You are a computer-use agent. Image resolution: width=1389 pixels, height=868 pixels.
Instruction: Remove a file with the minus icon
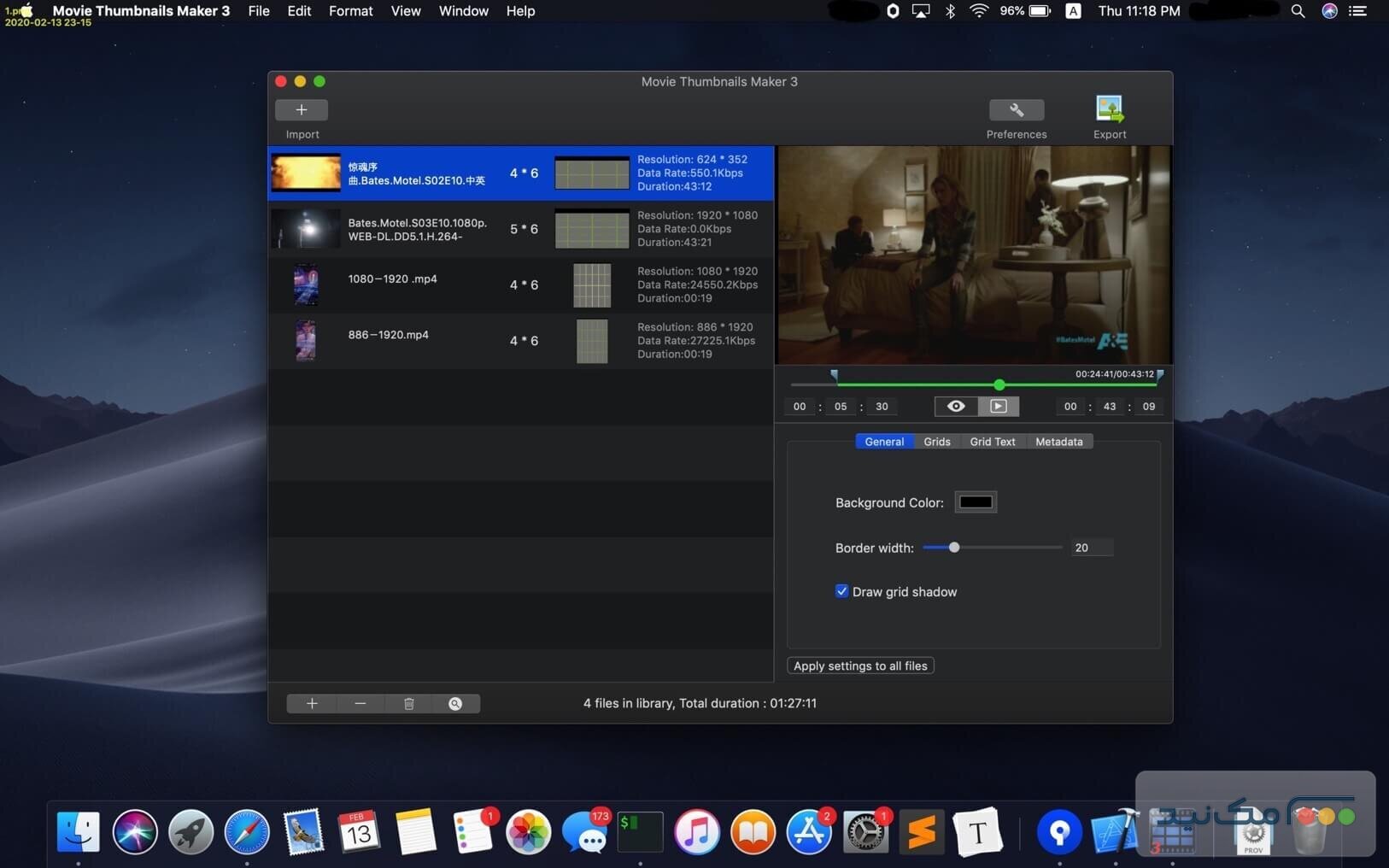pyautogui.click(x=360, y=703)
